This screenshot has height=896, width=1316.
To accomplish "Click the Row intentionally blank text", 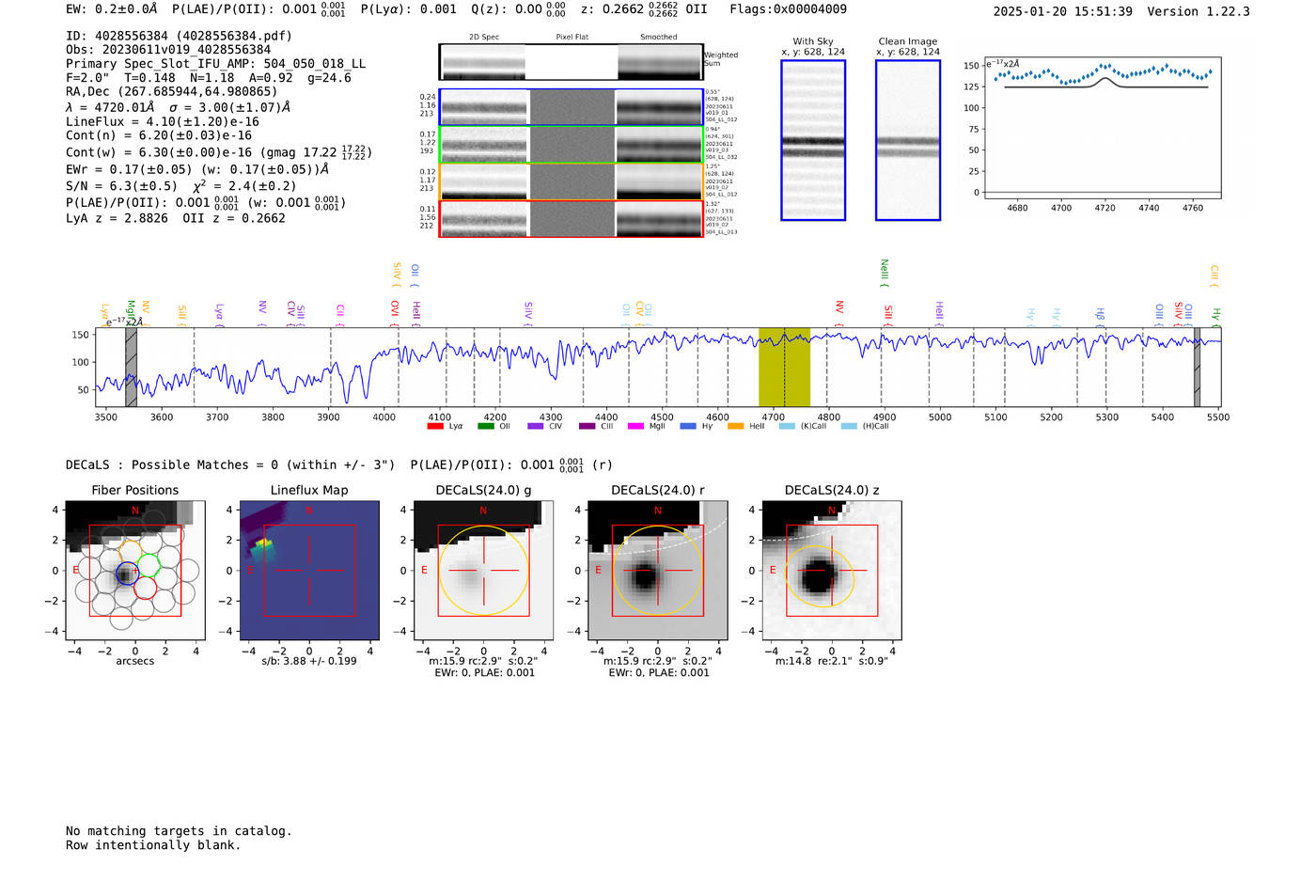I will coord(153,845).
